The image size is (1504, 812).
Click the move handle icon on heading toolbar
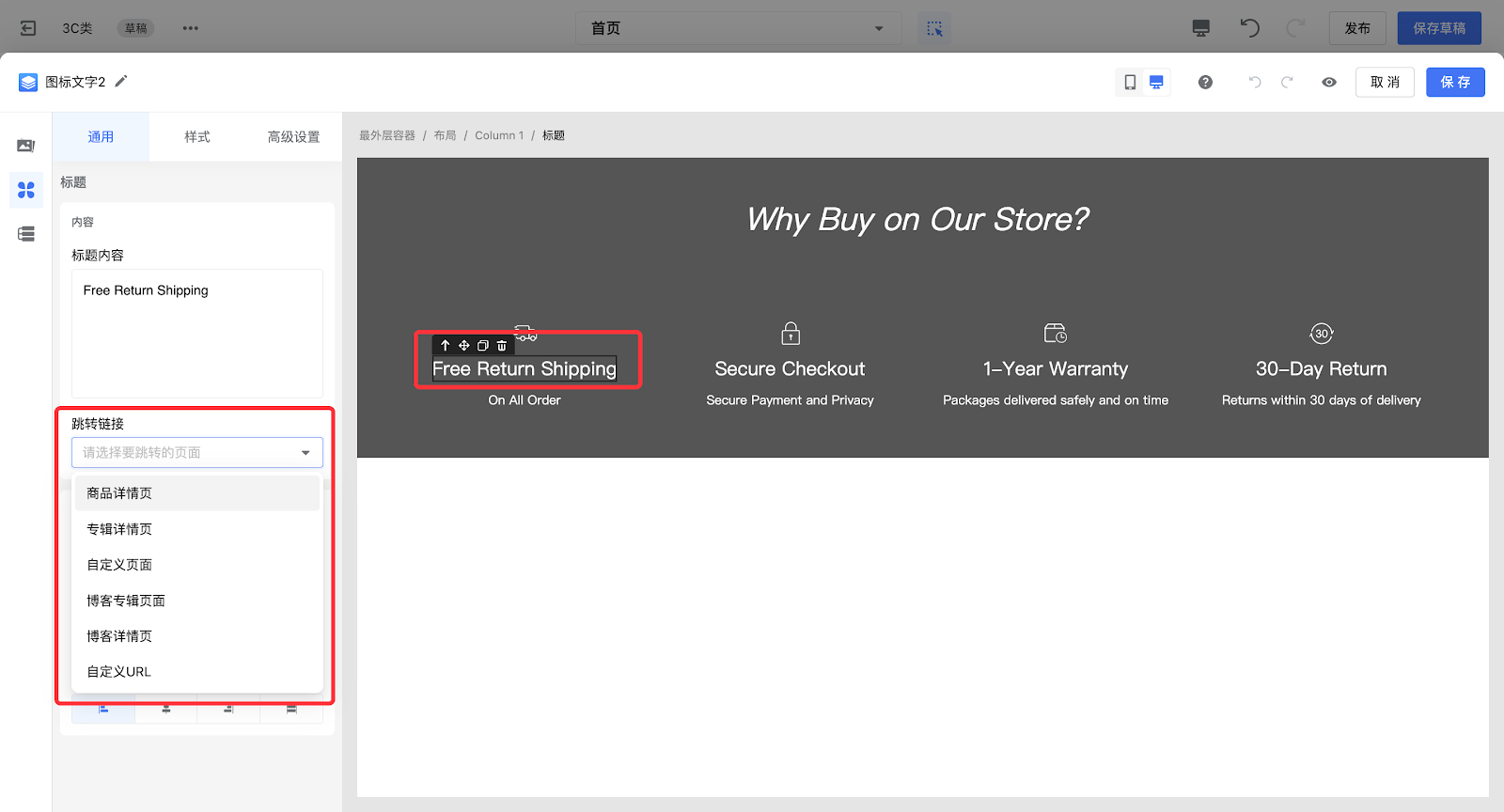tap(464, 346)
